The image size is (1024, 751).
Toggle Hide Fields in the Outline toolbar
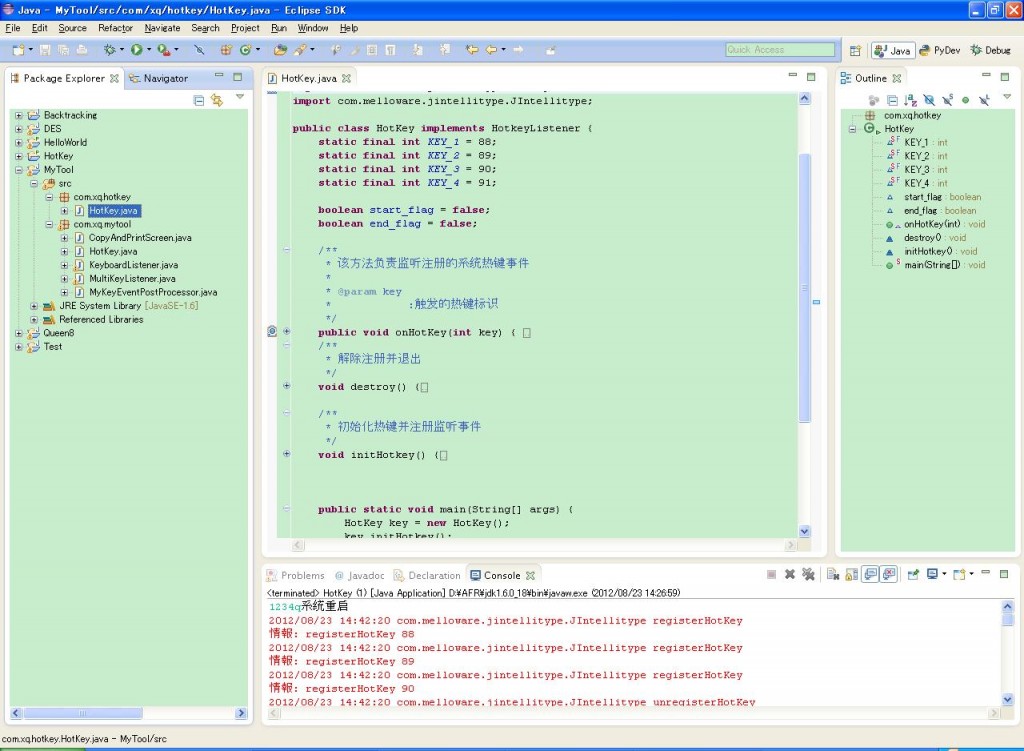[929, 100]
